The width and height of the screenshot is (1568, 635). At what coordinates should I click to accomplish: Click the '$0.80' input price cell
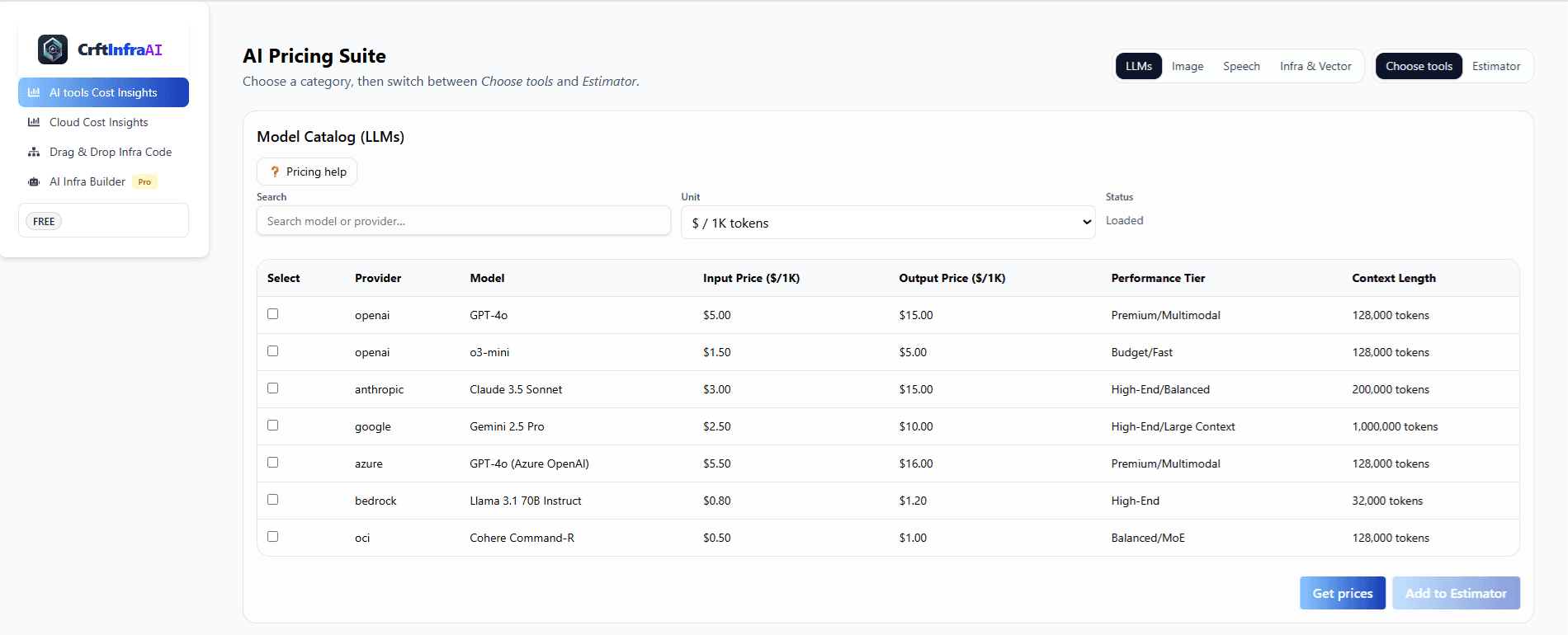tap(716, 501)
